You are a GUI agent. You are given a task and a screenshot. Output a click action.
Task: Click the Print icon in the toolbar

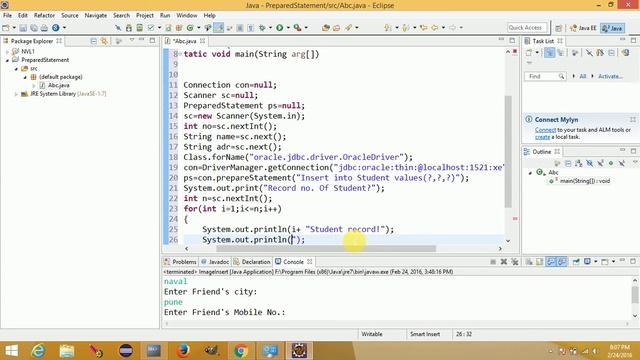44,28
